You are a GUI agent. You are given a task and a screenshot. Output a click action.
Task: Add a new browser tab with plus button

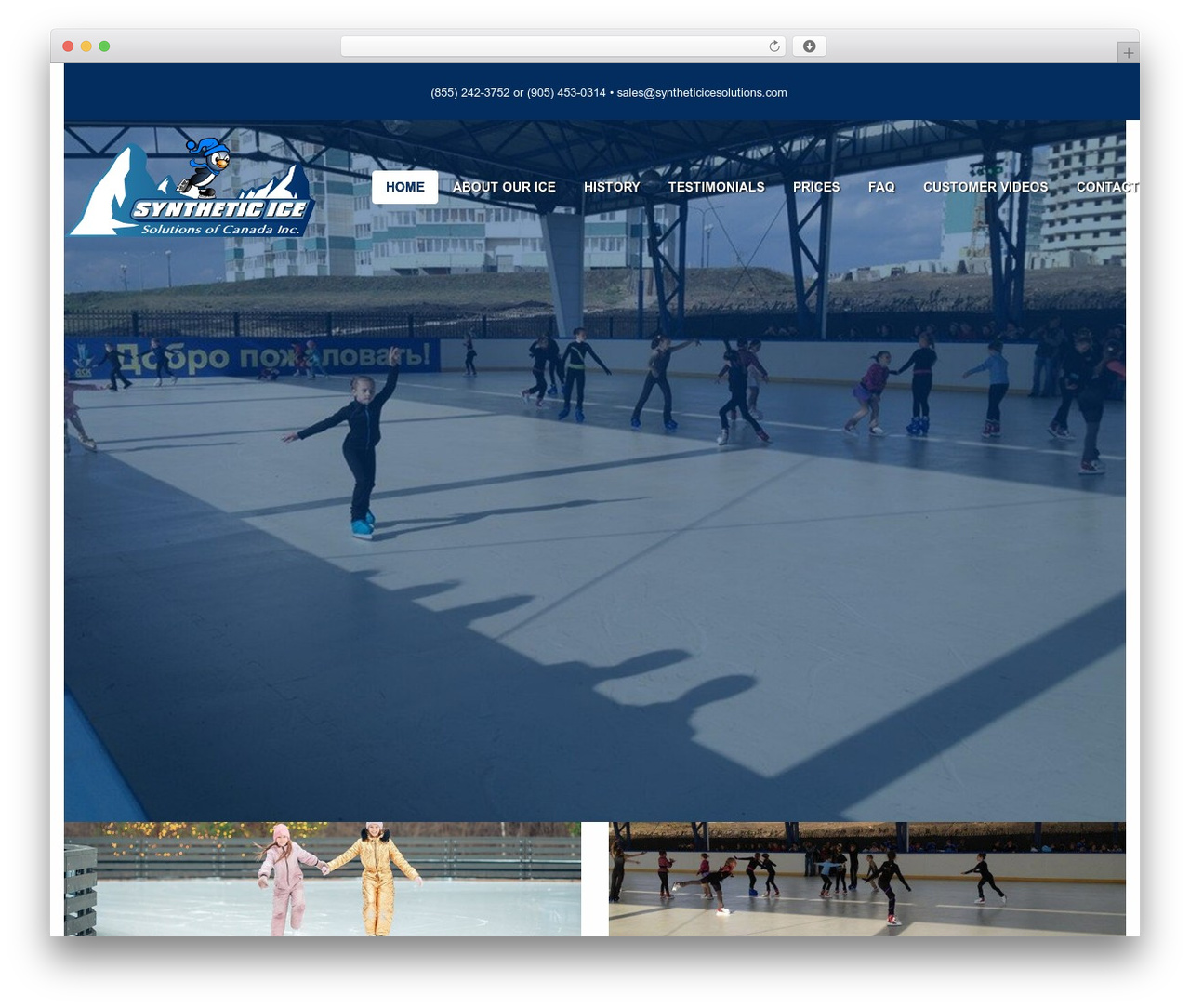click(1128, 53)
